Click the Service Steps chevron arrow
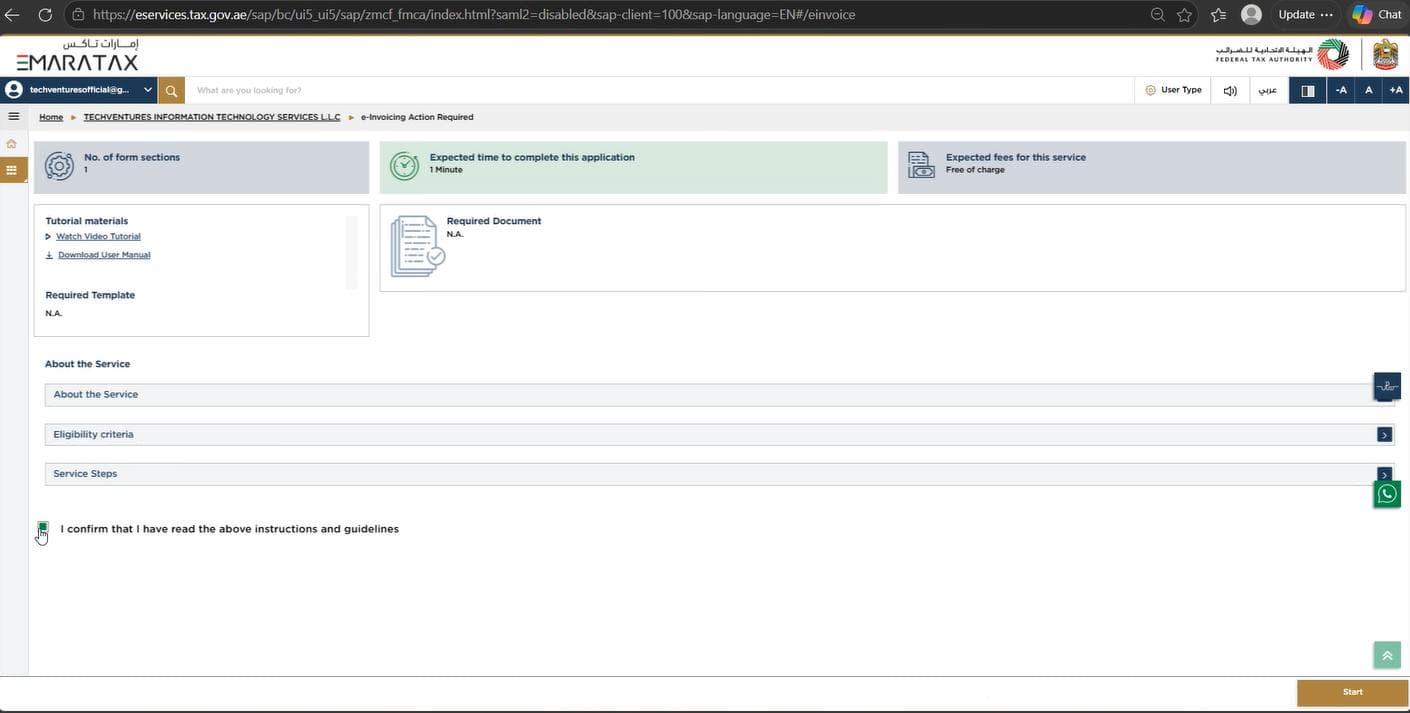 click(1384, 474)
